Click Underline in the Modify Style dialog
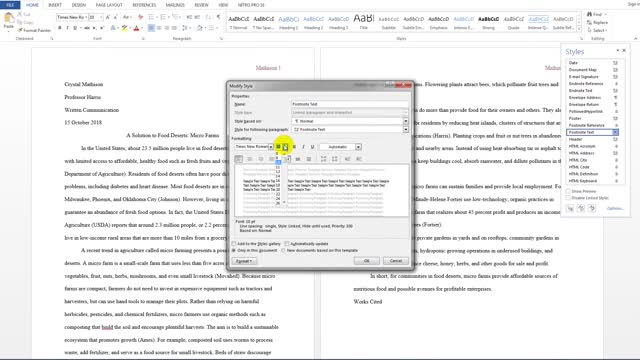The width and height of the screenshot is (640, 360). pyautogui.click(x=312, y=147)
